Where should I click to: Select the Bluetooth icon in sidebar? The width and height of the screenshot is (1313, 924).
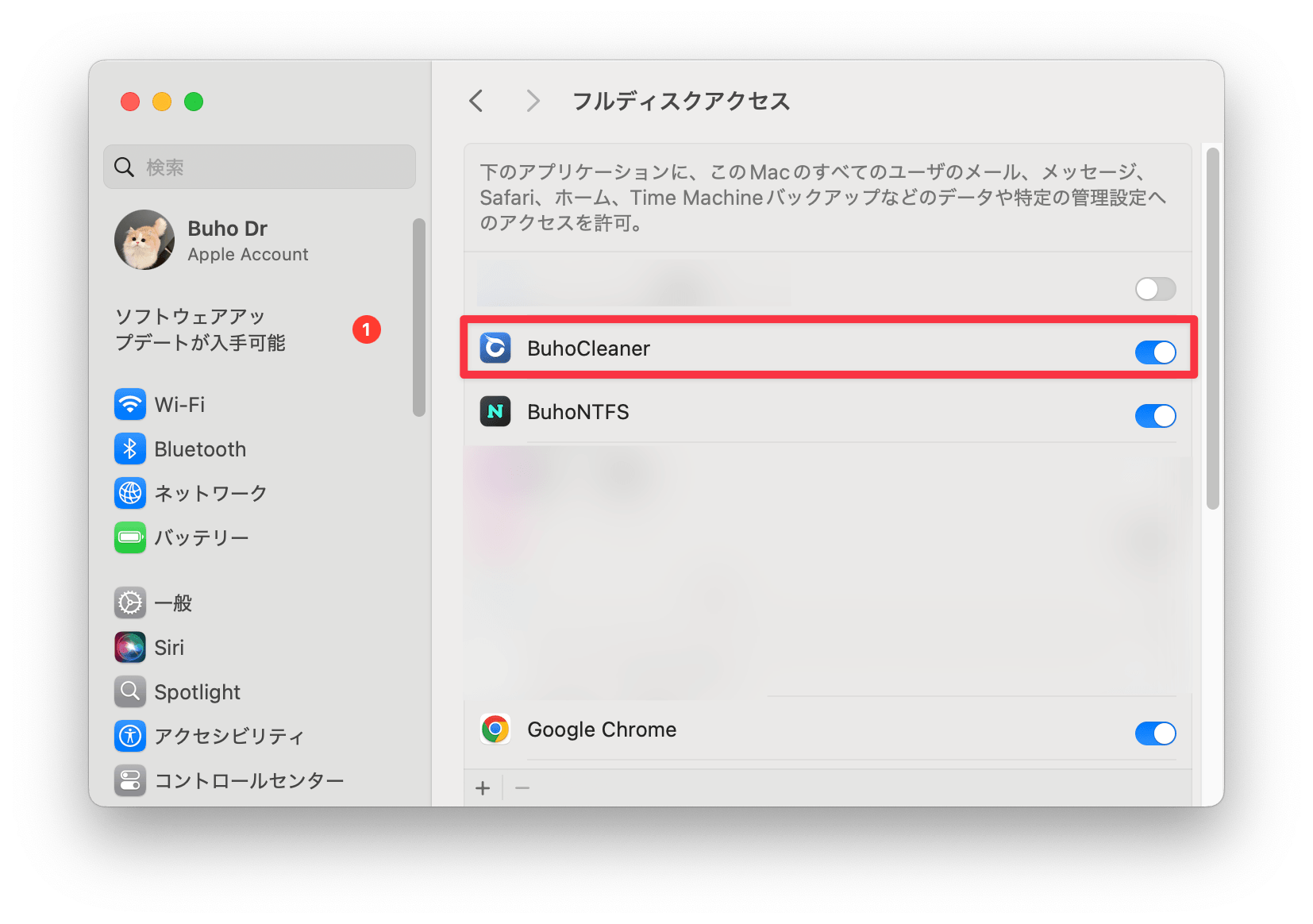[130, 449]
